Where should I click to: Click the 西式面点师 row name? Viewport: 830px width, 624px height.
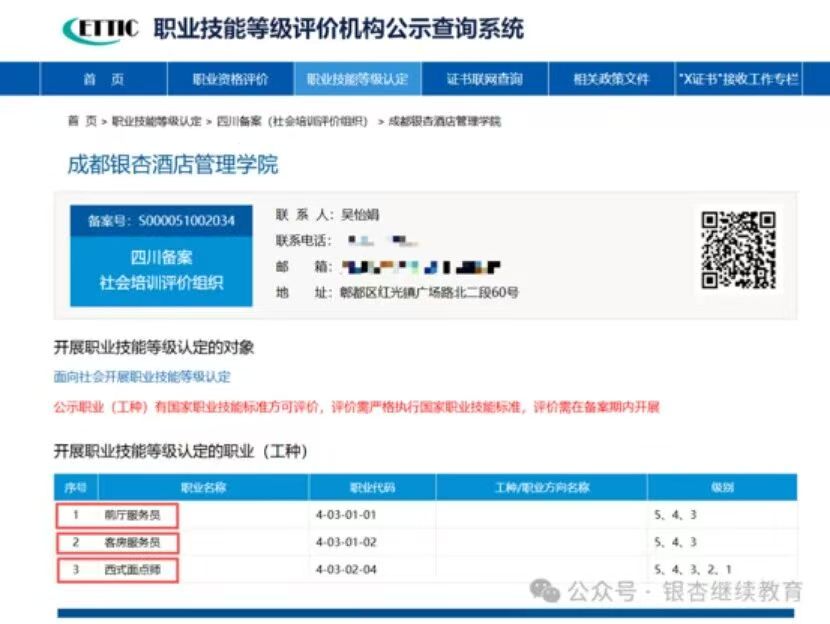pos(132,570)
